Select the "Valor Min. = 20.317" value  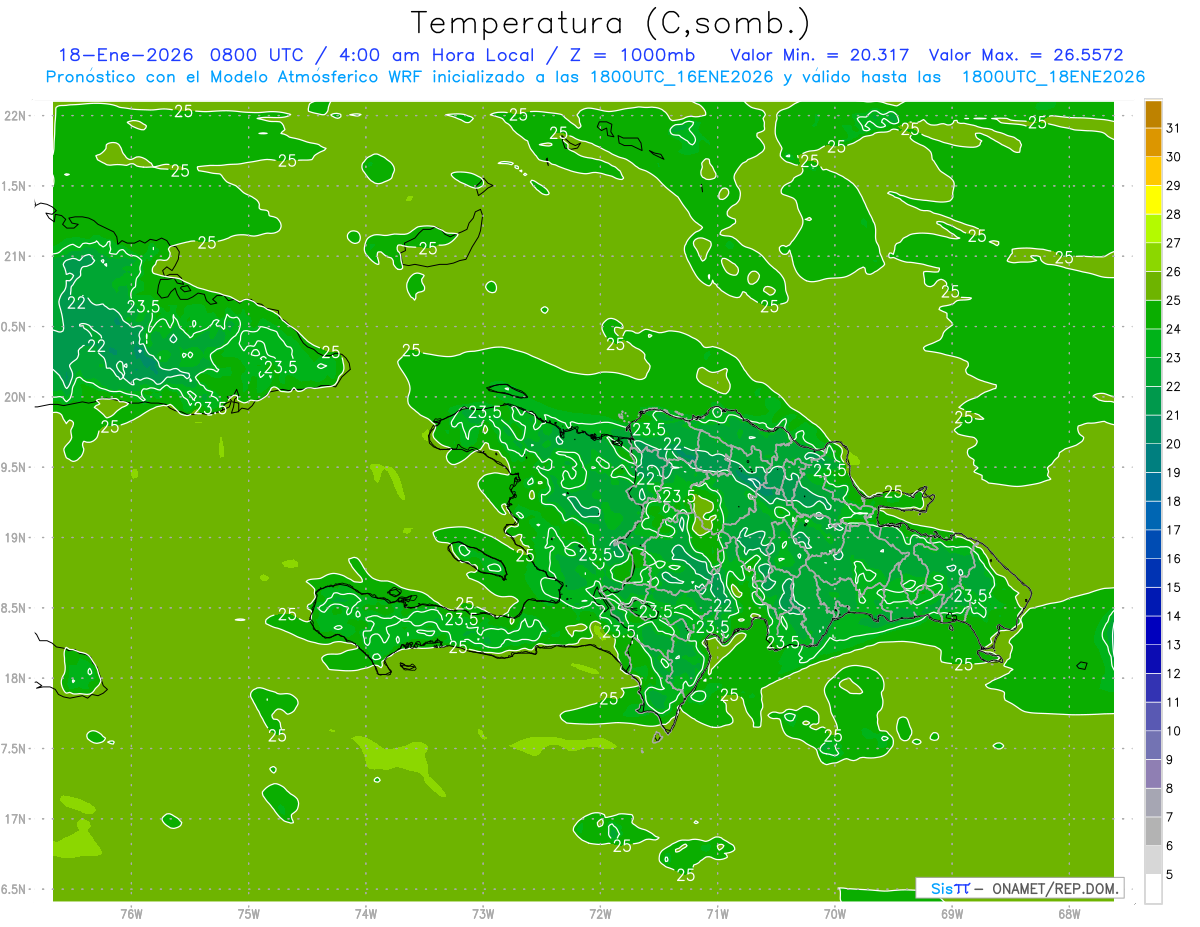tap(820, 54)
